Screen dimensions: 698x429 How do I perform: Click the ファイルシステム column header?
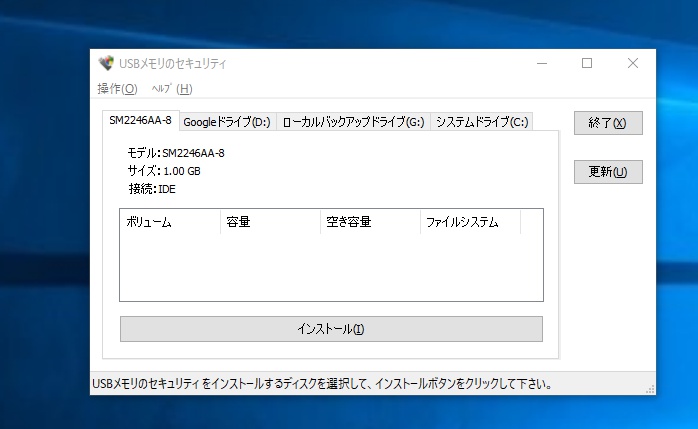pos(470,222)
